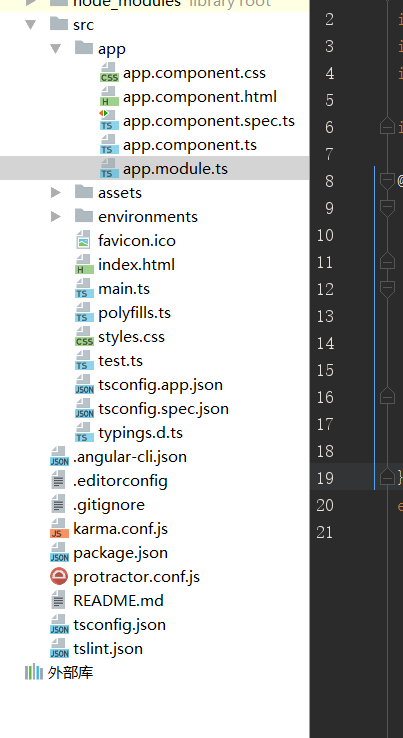Click the index.html H file icon
This screenshot has width=403, height=738.
pyautogui.click(x=84, y=265)
